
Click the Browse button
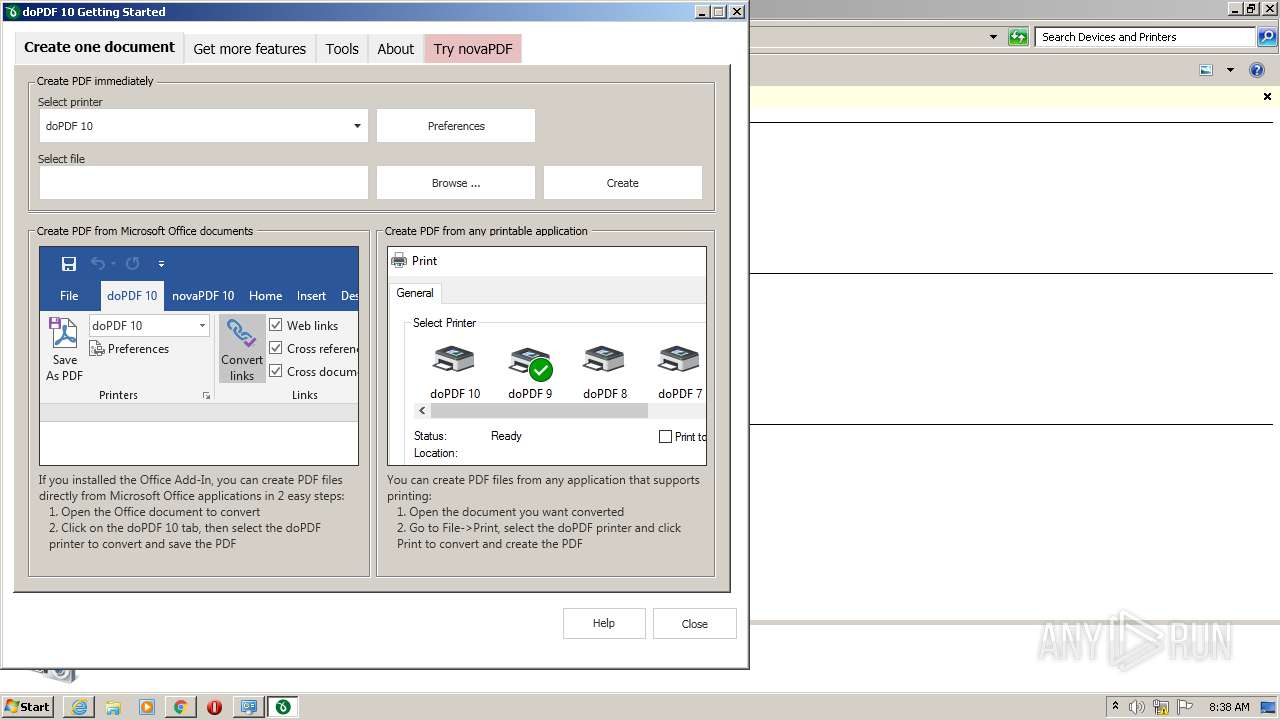point(456,183)
